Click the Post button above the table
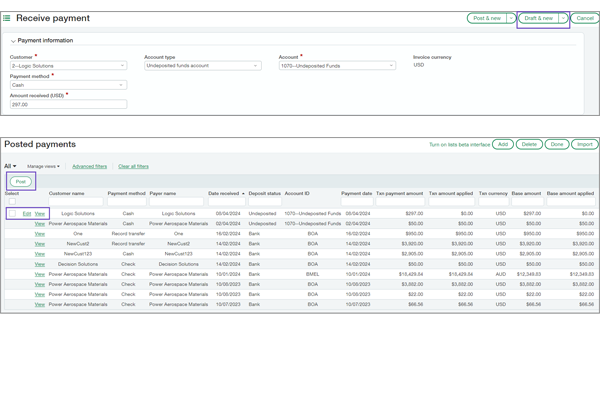600x400 pixels. [x=19, y=182]
